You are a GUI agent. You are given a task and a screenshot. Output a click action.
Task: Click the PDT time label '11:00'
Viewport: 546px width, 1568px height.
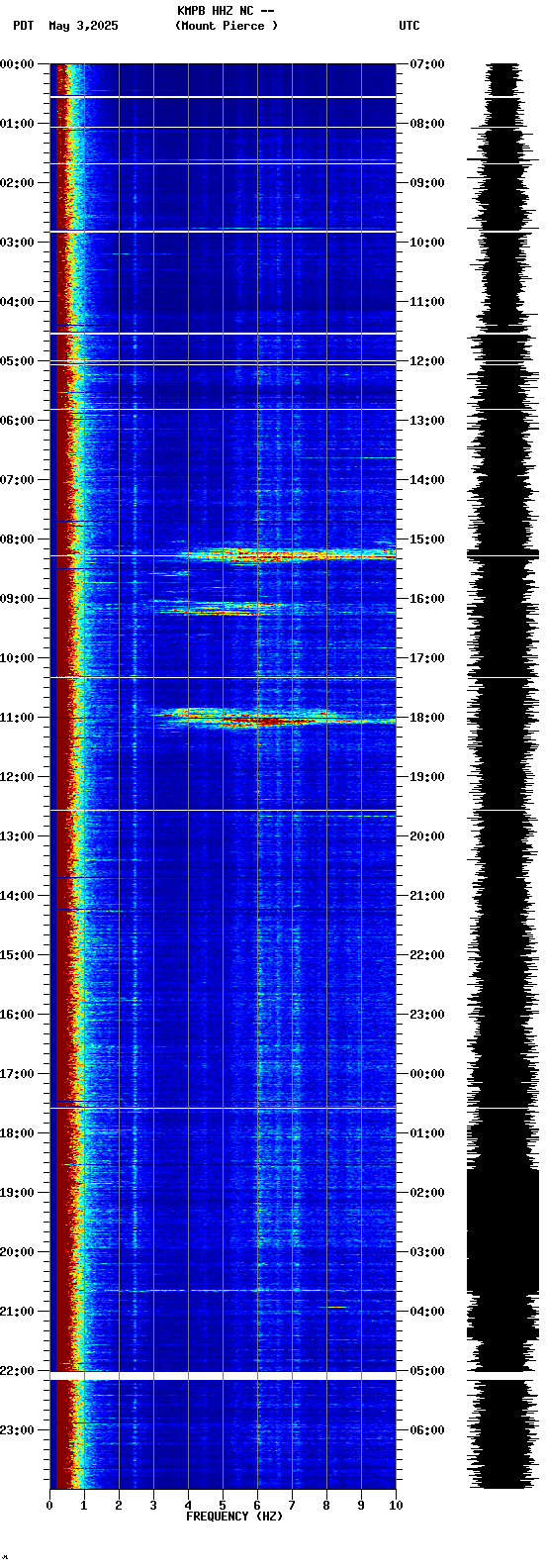pyautogui.click(x=17, y=718)
